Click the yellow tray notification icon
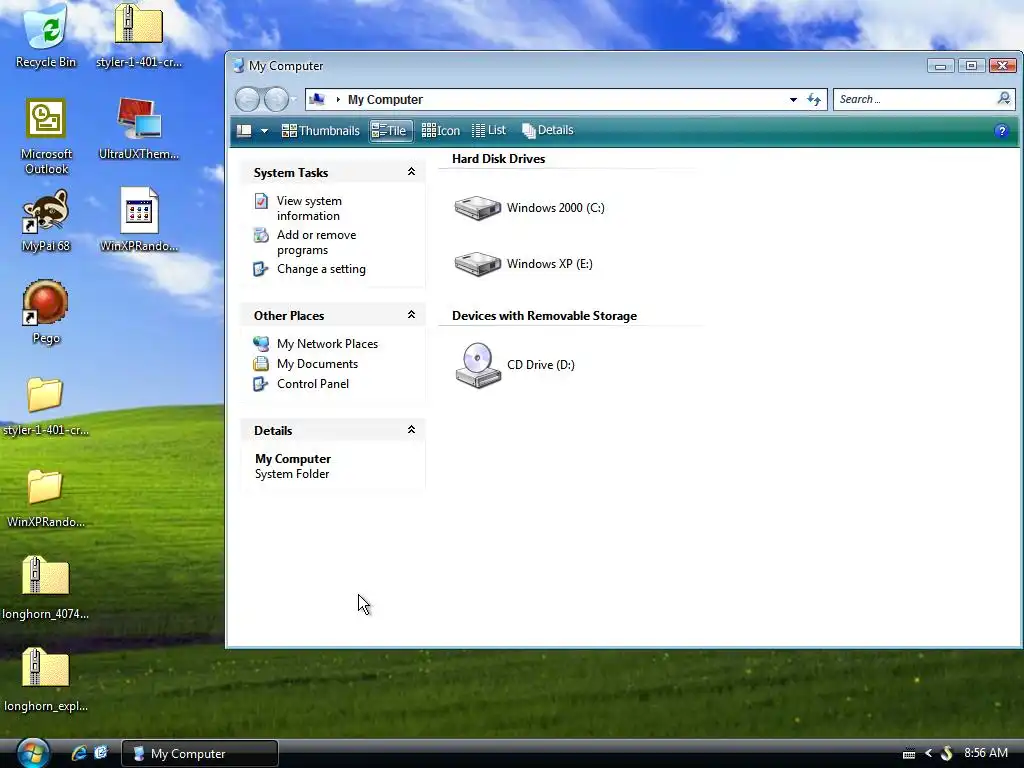Image resolution: width=1024 pixels, height=768 pixels. point(947,754)
